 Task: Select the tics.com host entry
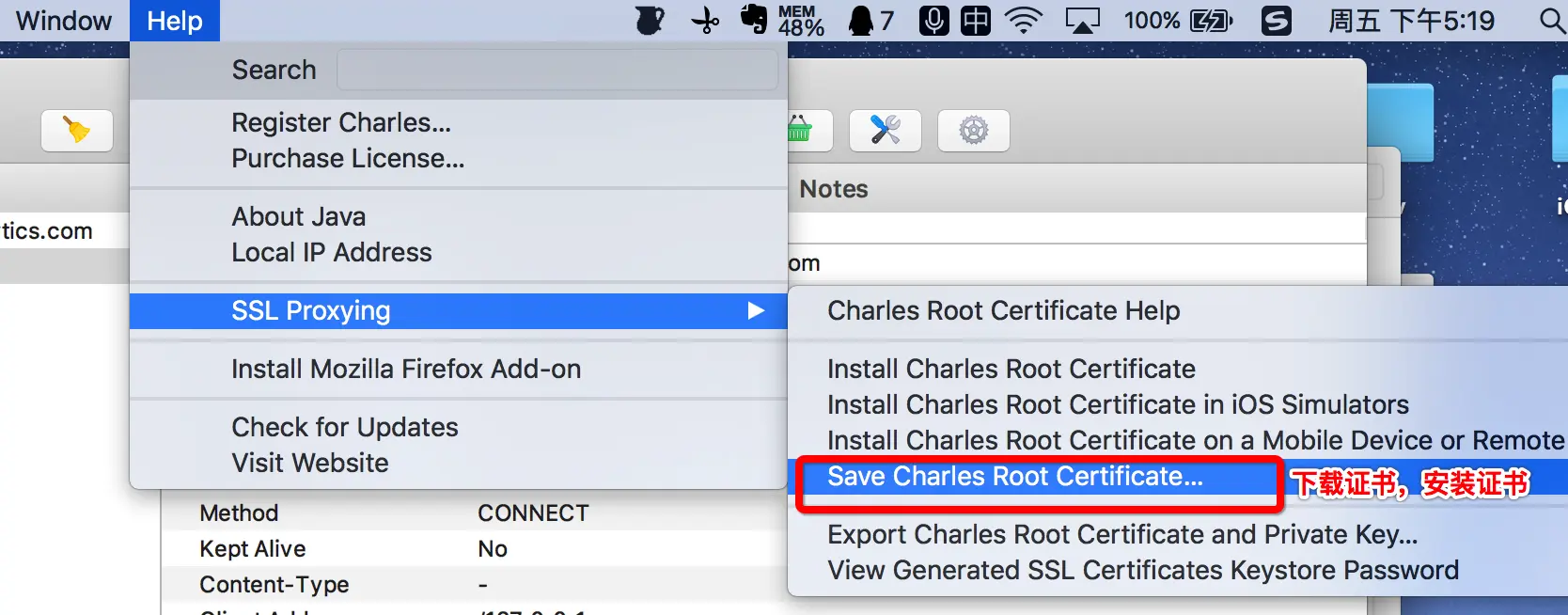(x=47, y=230)
